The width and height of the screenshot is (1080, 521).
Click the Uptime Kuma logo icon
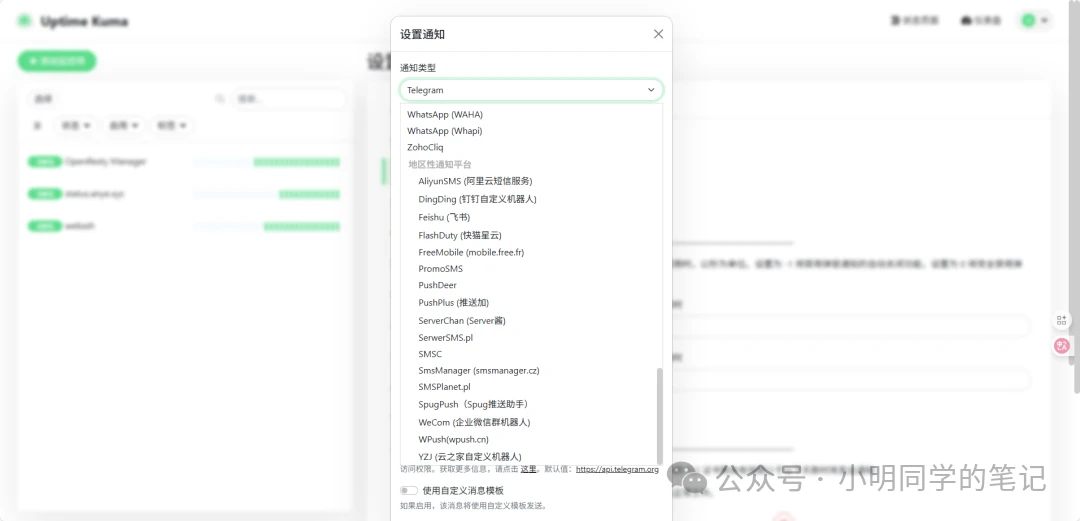coord(25,21)
